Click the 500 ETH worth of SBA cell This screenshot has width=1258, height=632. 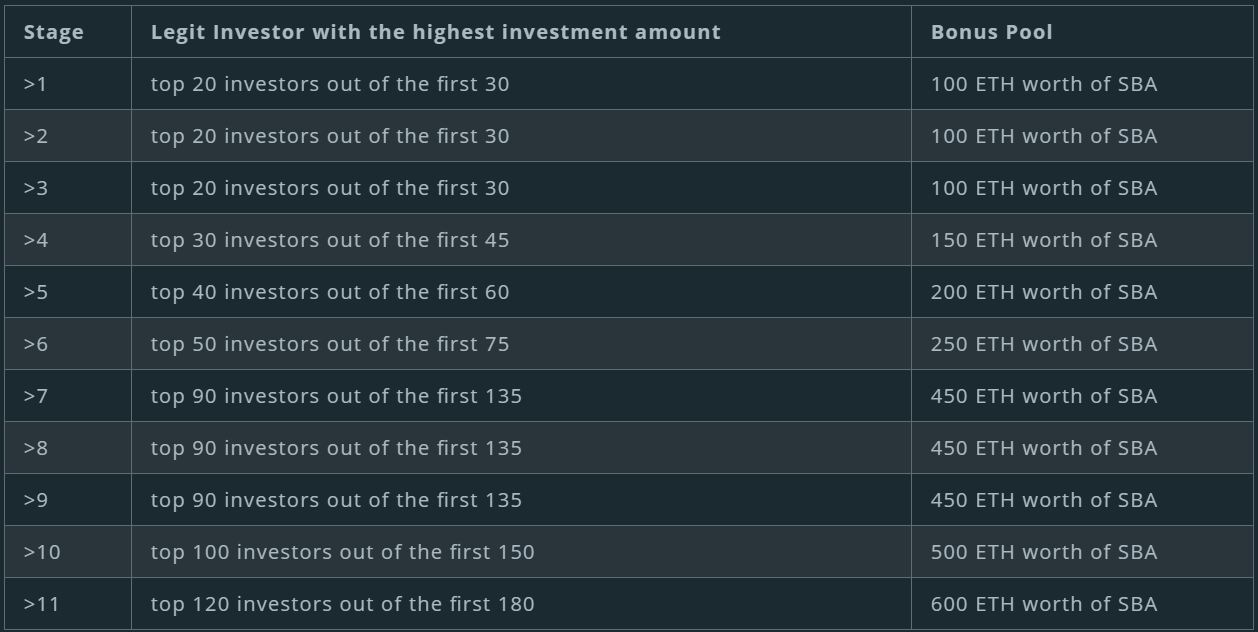coord(1082,552)
